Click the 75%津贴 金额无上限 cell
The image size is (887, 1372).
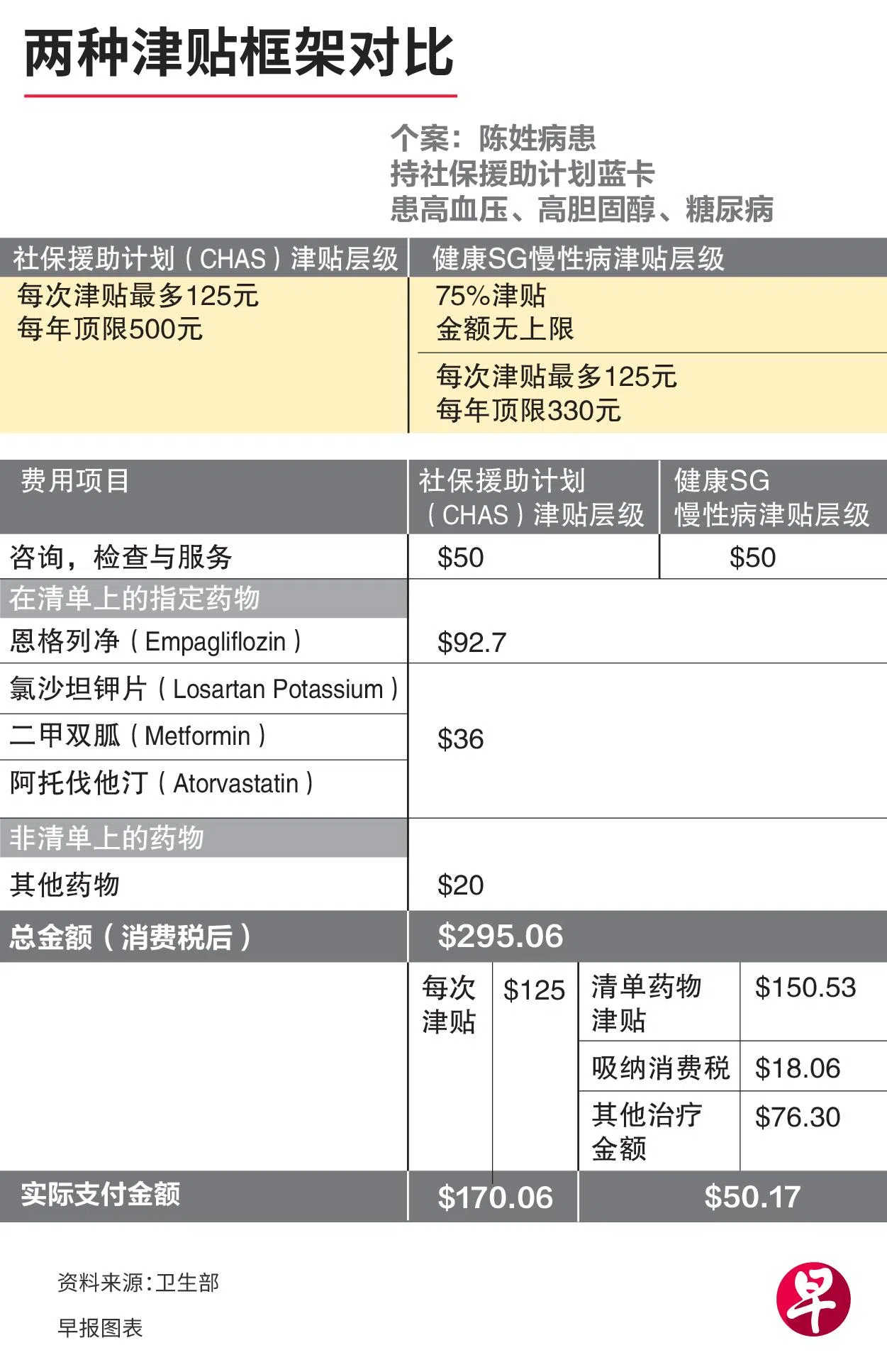point(504,312)
